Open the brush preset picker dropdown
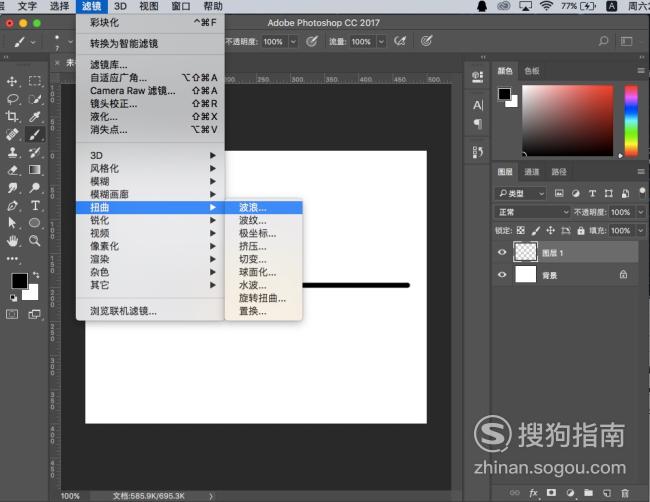Viewport: 650px width, 502px height. tap(70, 41)
